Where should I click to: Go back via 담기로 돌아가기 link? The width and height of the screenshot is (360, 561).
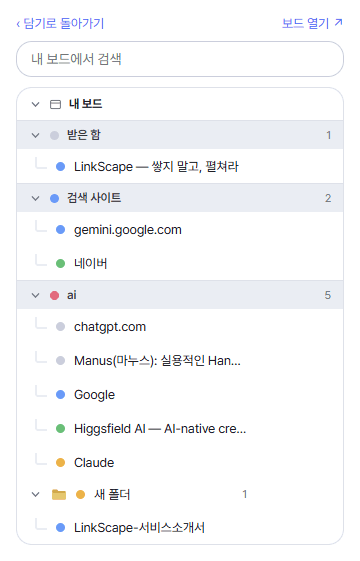60,24
